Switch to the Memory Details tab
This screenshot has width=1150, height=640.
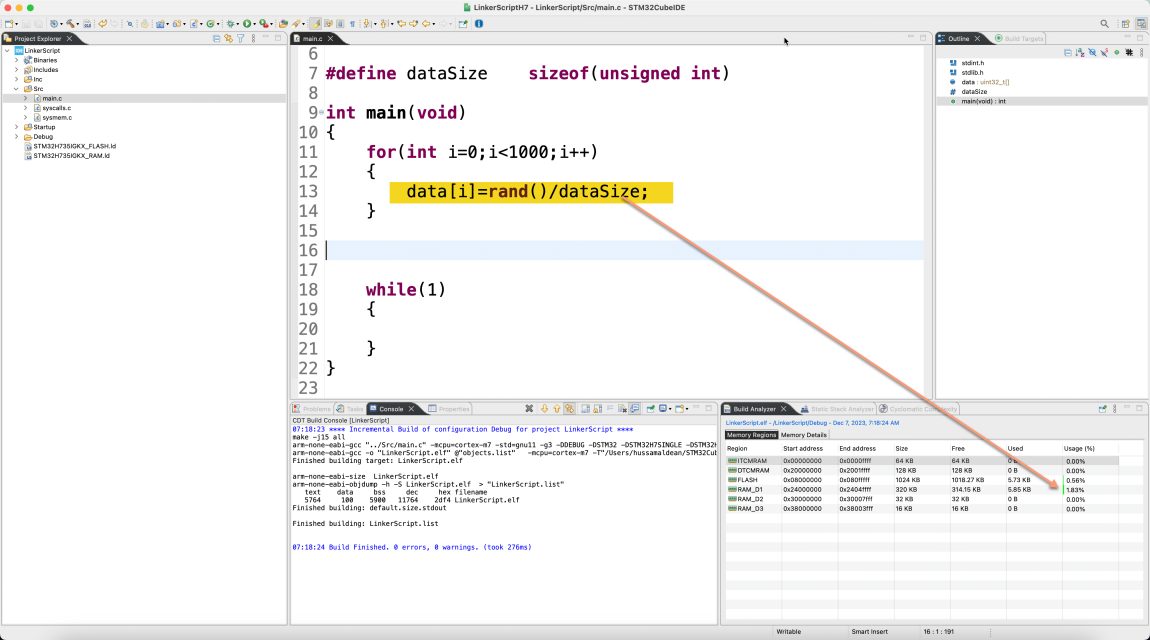pyautogui.click(x=804, y=434)
